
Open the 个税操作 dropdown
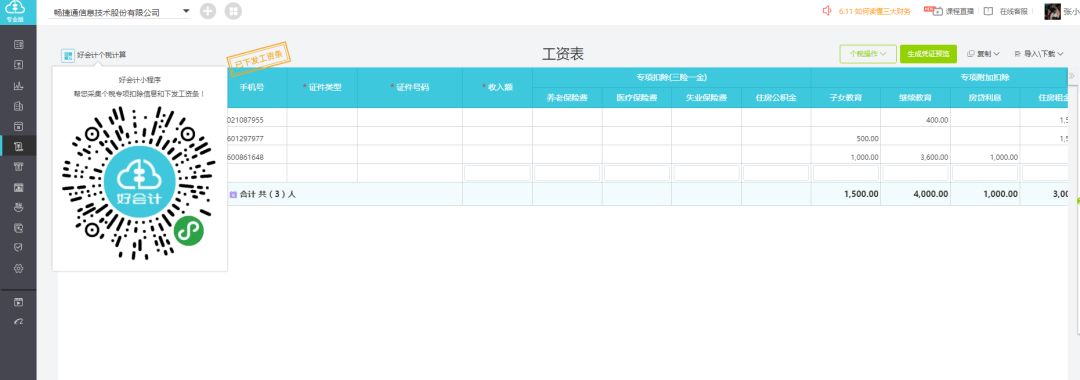(x=868, y=54)
